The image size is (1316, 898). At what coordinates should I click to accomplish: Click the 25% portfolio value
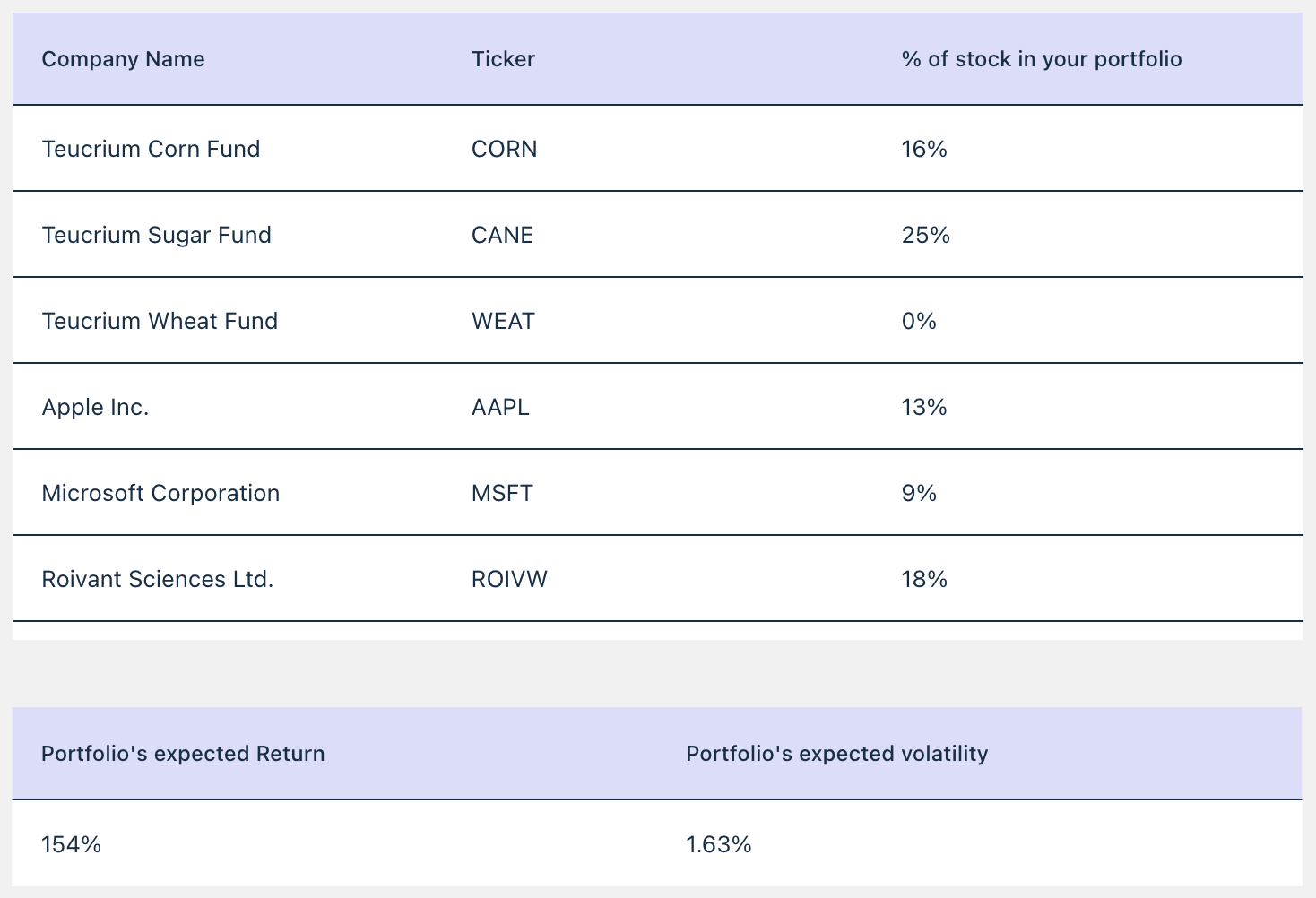point(925,235)
